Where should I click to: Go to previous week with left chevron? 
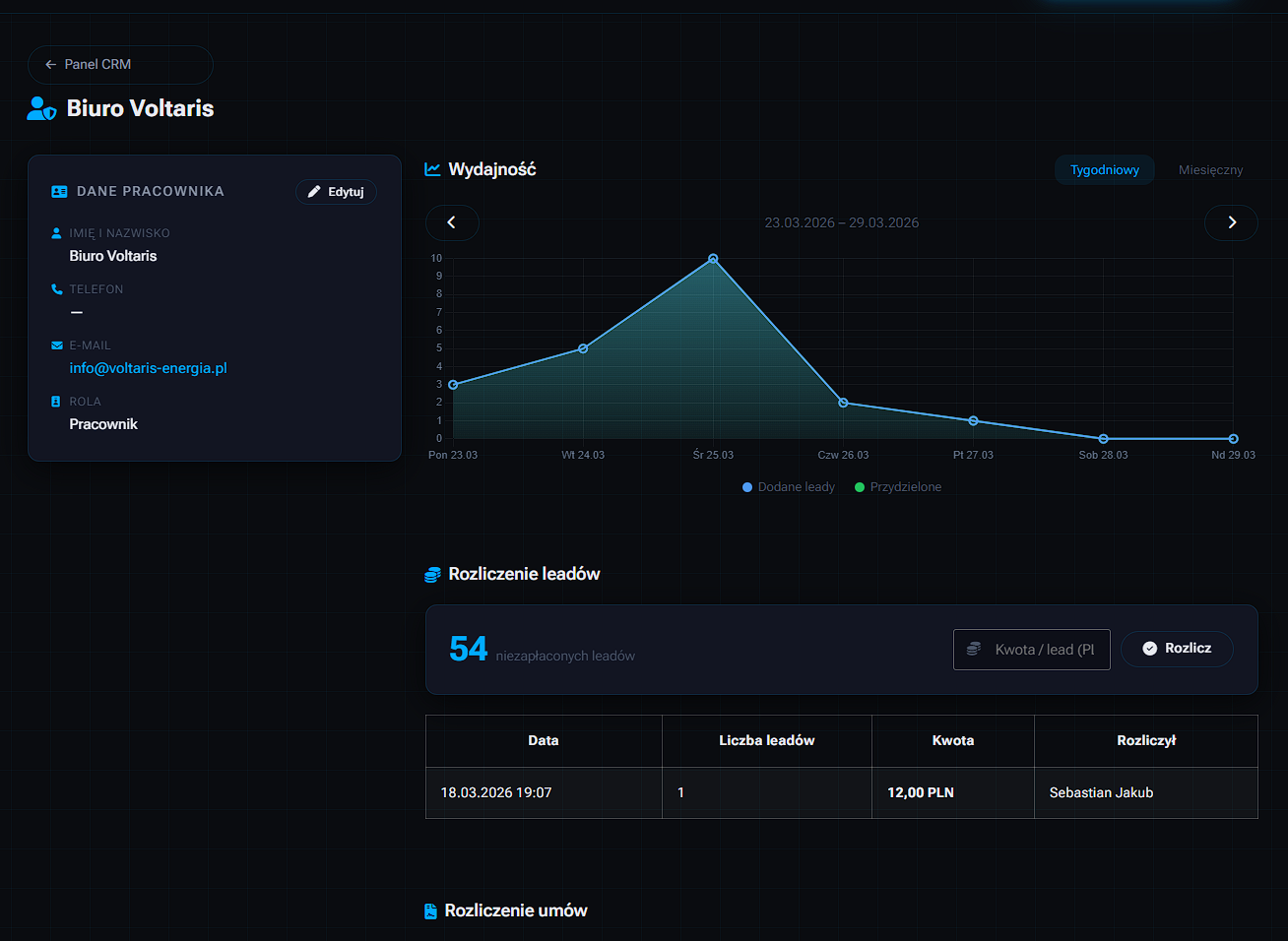pyautogui.click(x=452, y=222)
